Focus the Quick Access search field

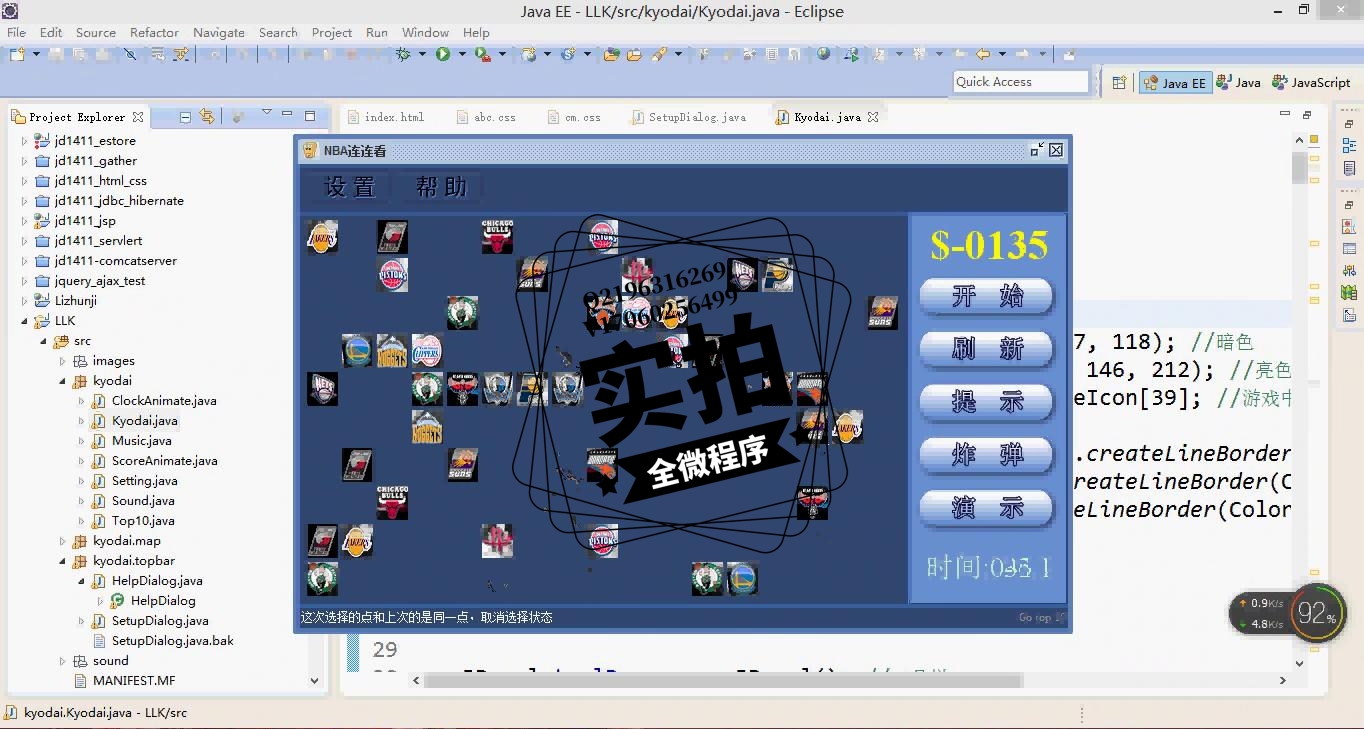click(x=1021, y=82)
